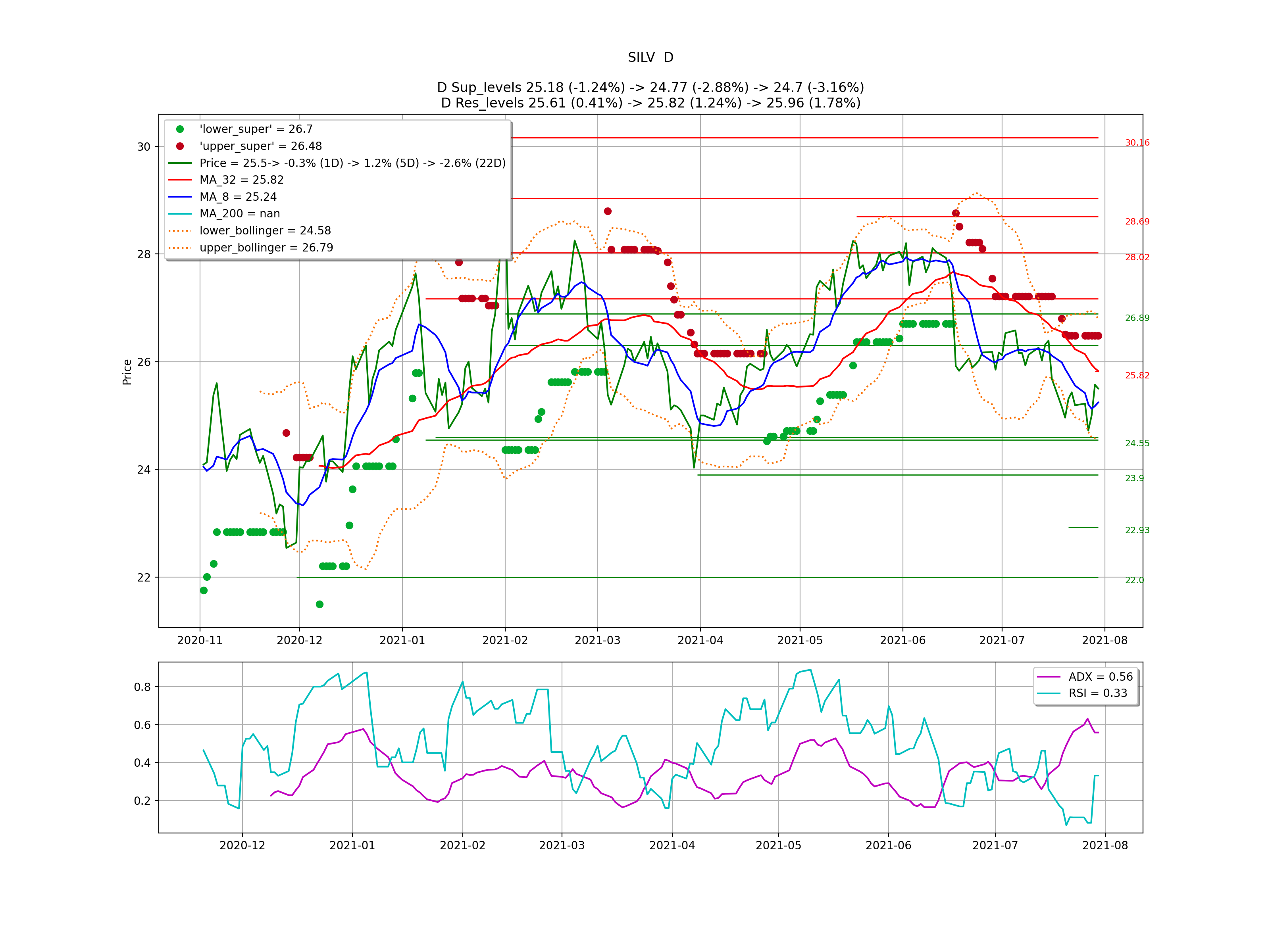This screenshot has height=952, width=1270.
Task: Click the green 26.89 support level label
Action: click(1137, 318)
